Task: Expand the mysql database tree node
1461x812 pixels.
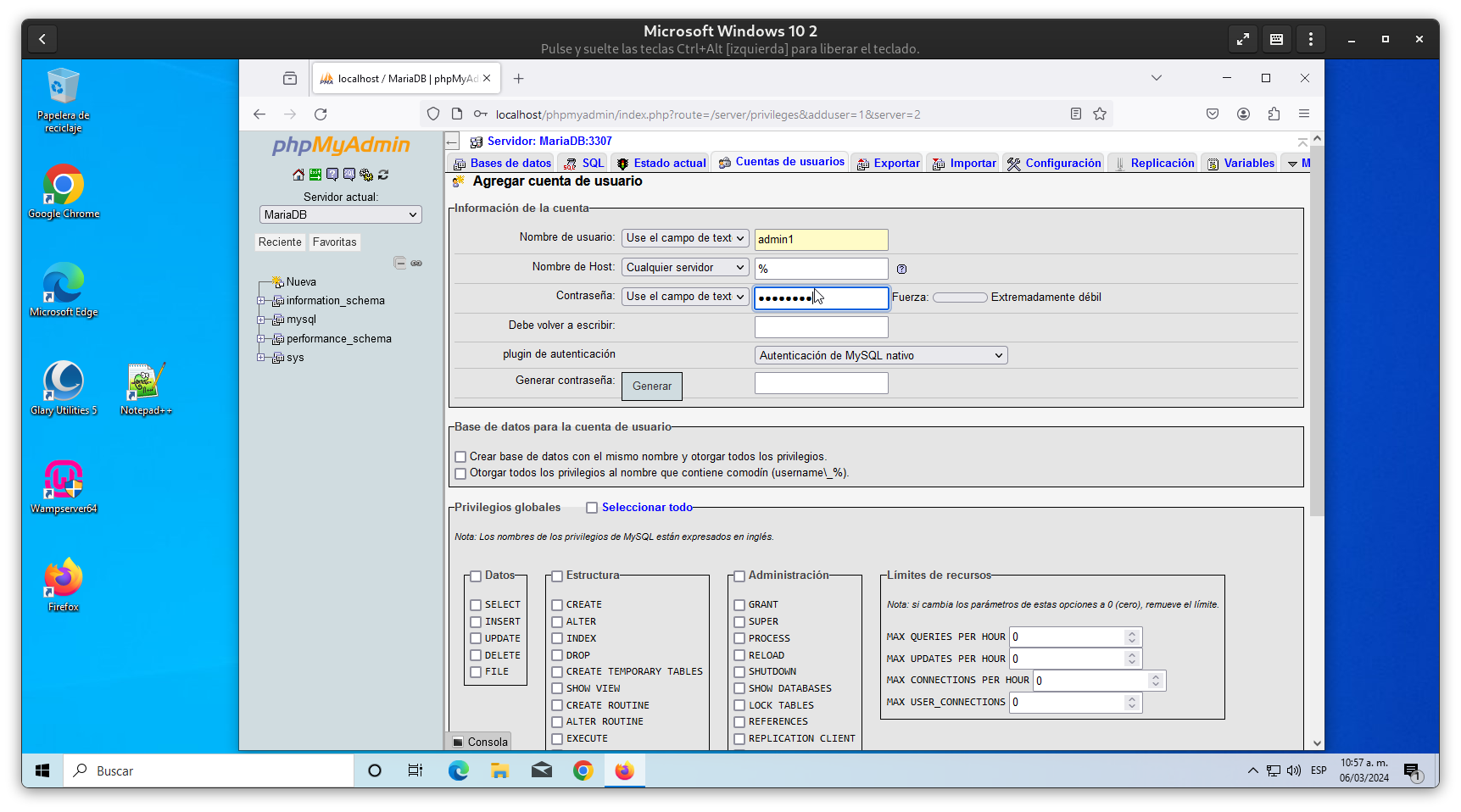Action: click(261, 320)
